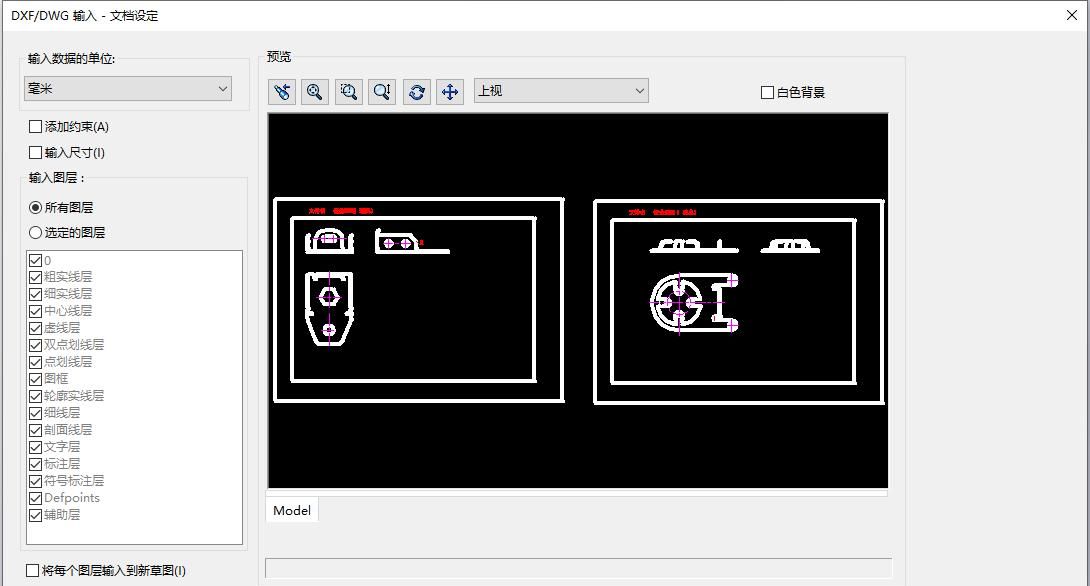
Task: Click the Previous View icon
Action: (282, 92)
